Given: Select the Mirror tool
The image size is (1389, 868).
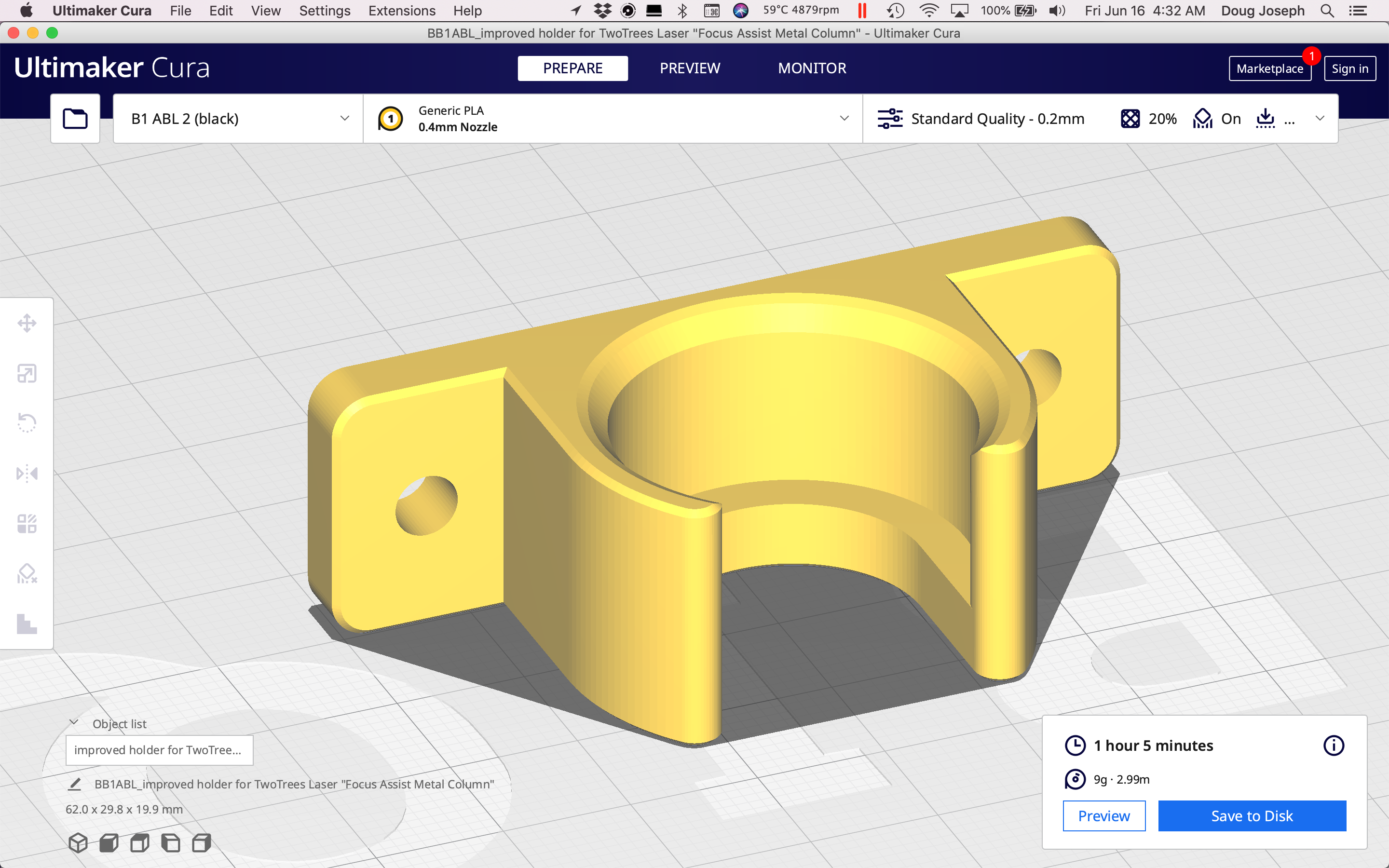Looking at the screenshot, I should [x=27, y=474].
